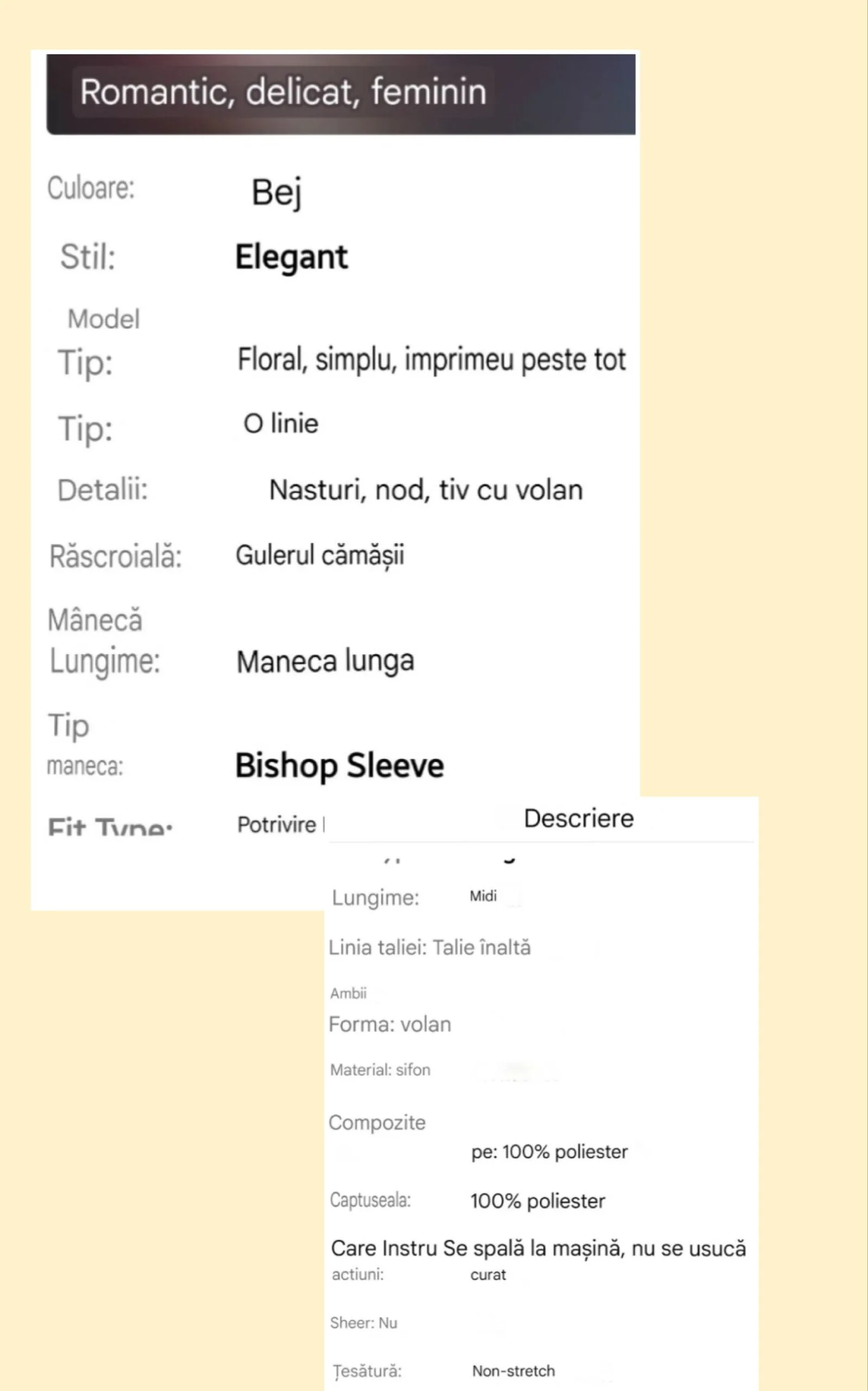Image resolution: width=868 pixels, height=1391 pixels.
Task: Click the "Sheer: Nu" row
Action: coord(363,1323)
